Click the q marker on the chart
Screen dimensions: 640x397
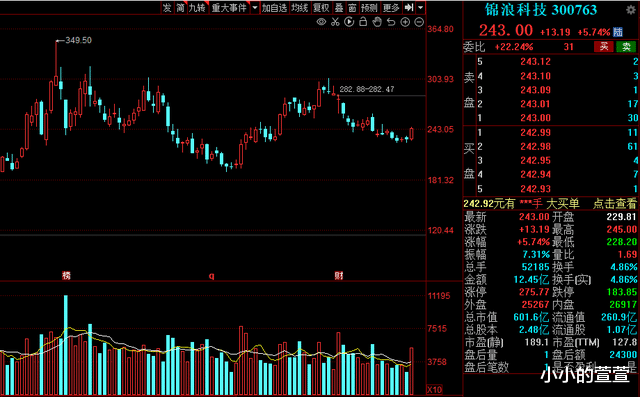[211, 276]
